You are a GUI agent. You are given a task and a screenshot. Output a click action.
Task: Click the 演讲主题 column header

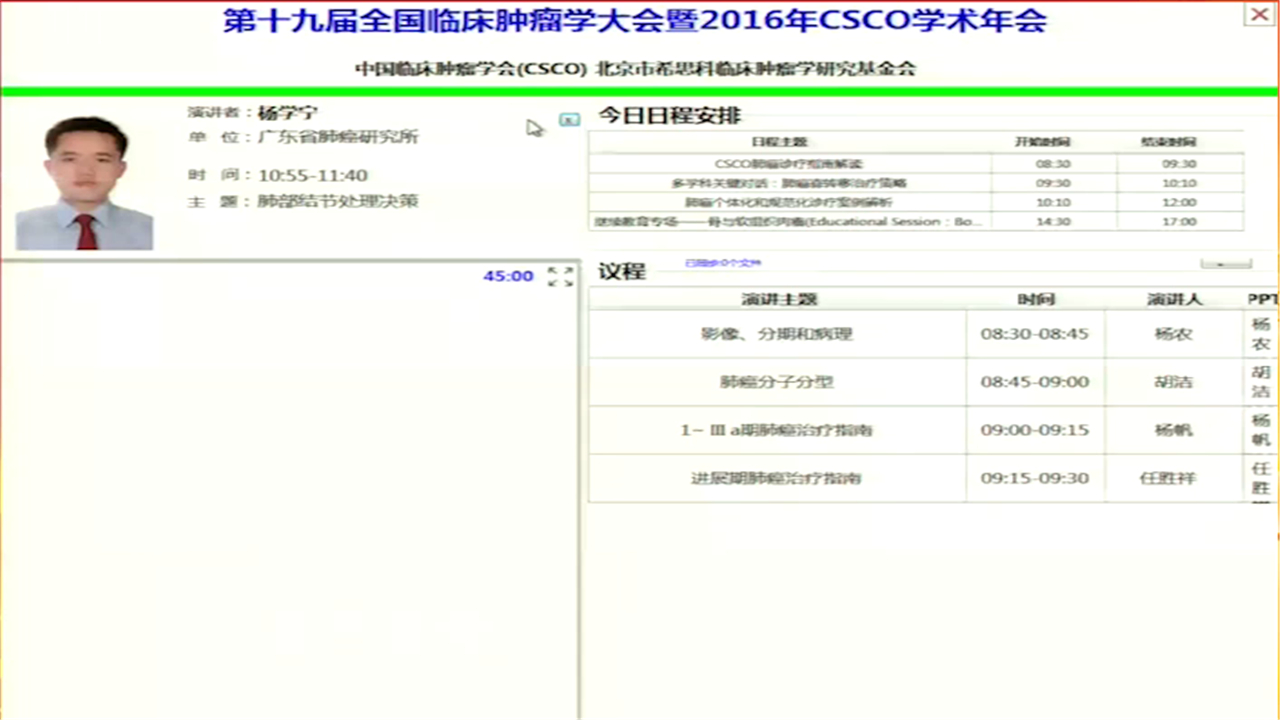click(x=778, y=299)
